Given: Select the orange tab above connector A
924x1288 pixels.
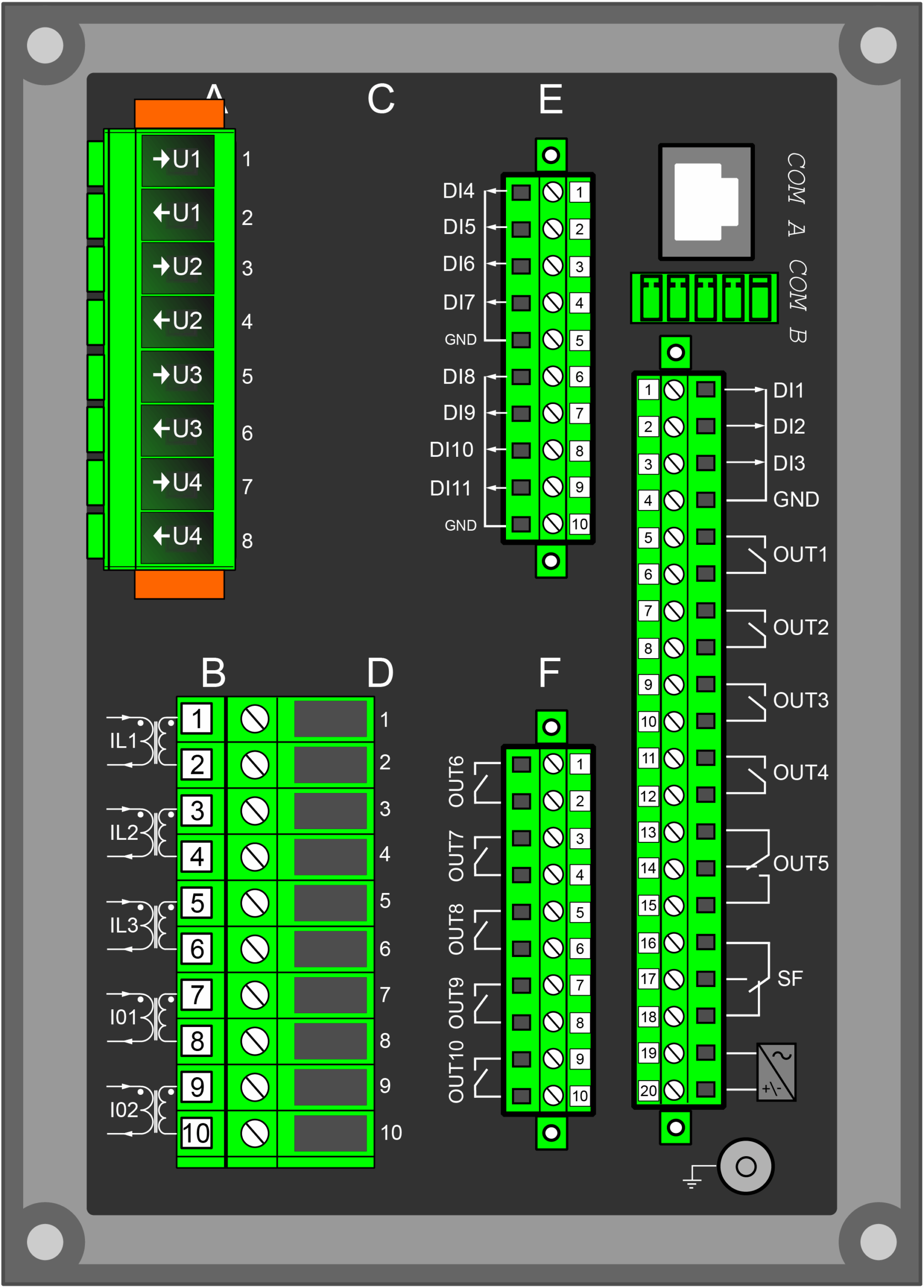Looking at the screenshot, I should tap(179, 114).
